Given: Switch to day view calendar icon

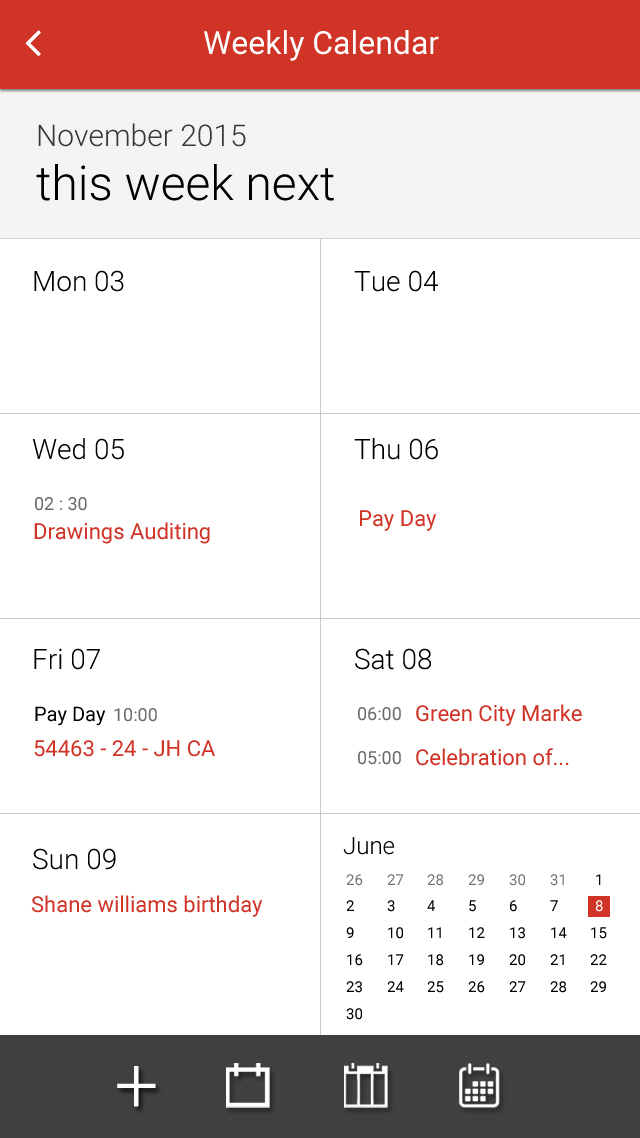Looking at the screenshot, I should click(248, 1086).
